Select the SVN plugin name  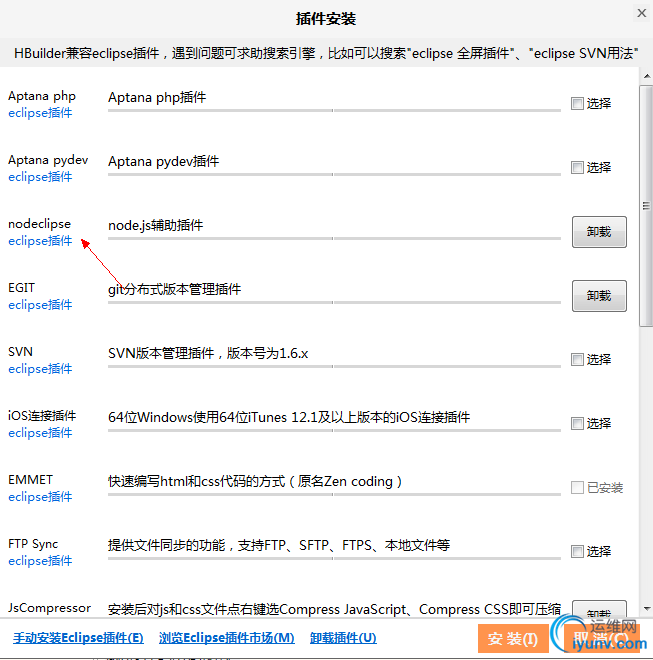coord(20,352)
